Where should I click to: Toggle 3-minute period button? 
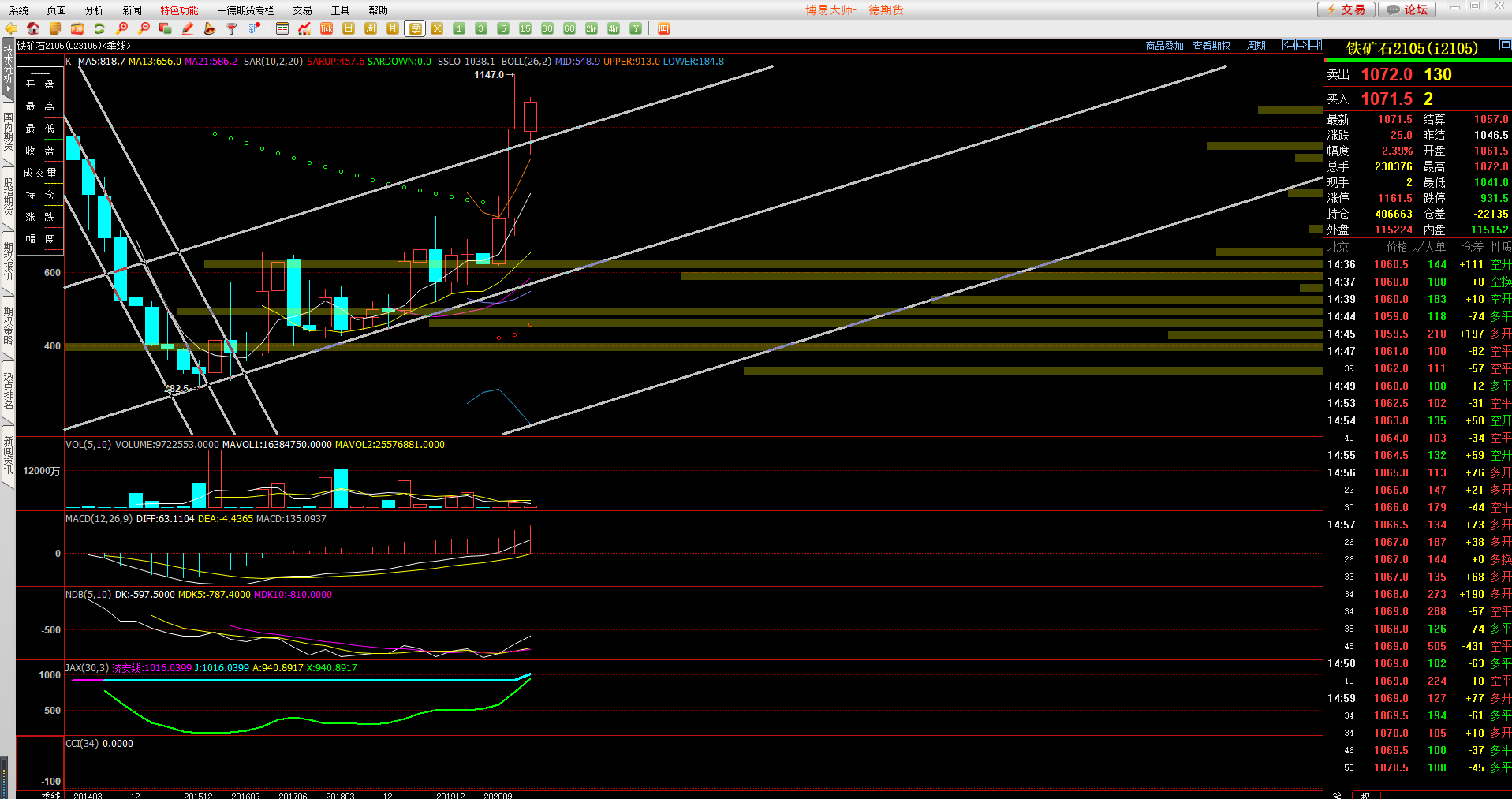point(481,28)
